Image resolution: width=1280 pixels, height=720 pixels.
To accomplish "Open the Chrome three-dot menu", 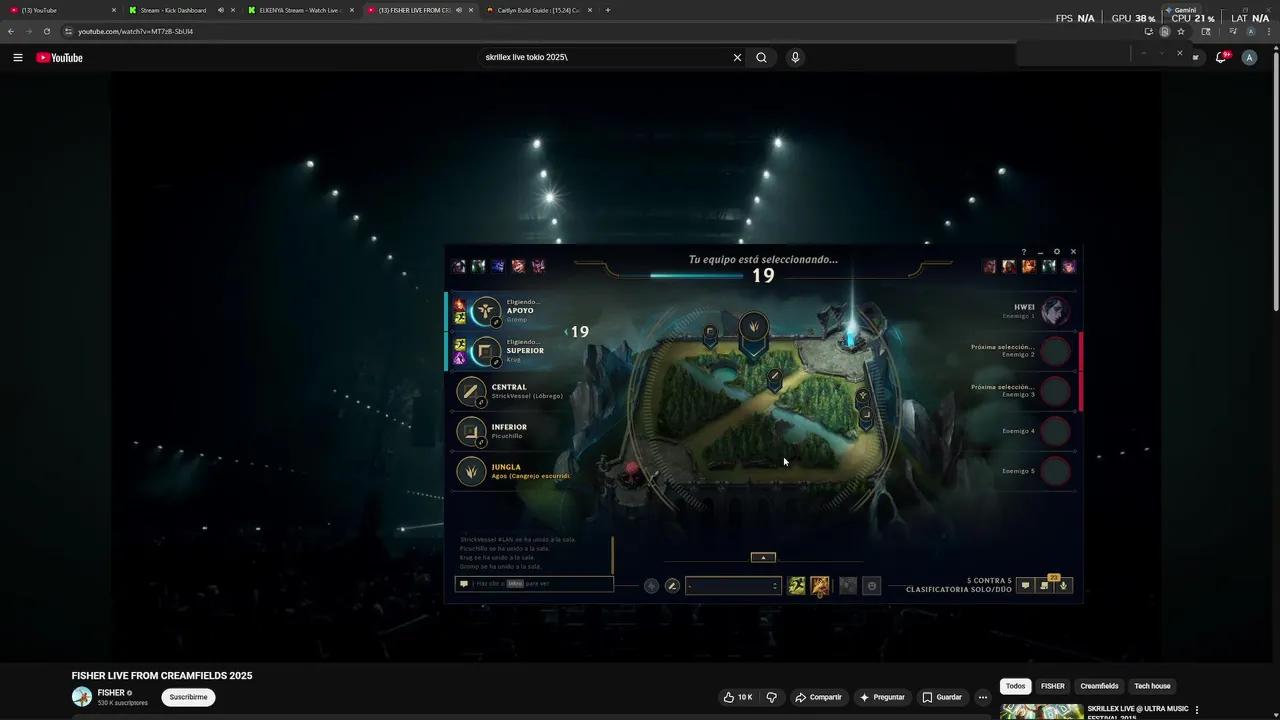I will click(x=1269, y=31).
